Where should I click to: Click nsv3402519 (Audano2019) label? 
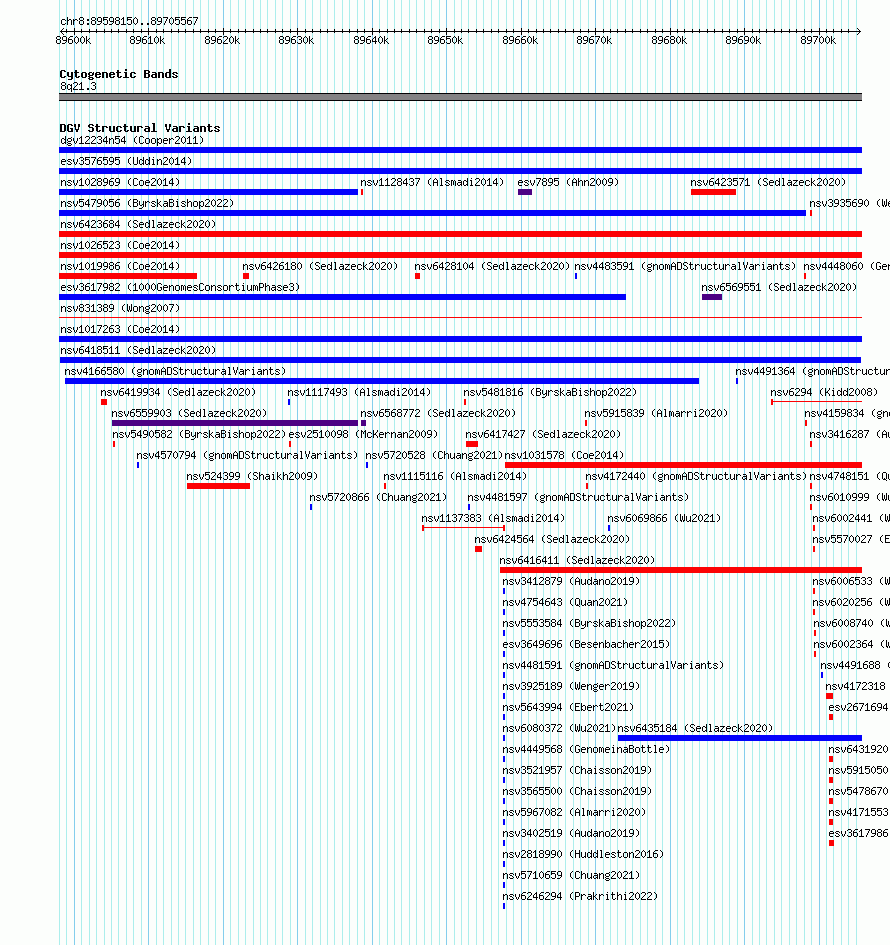tap(571, 833)
